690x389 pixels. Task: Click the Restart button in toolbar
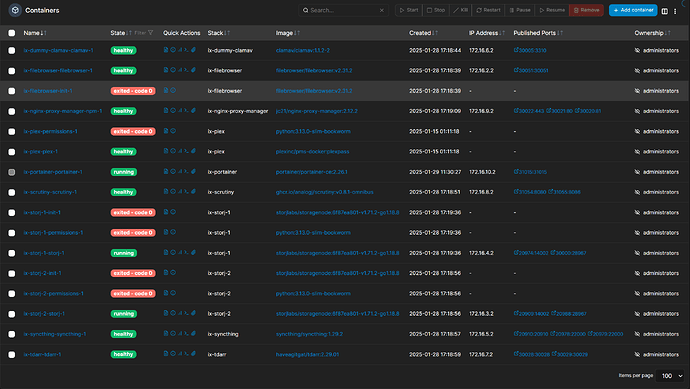pos(488,10)
